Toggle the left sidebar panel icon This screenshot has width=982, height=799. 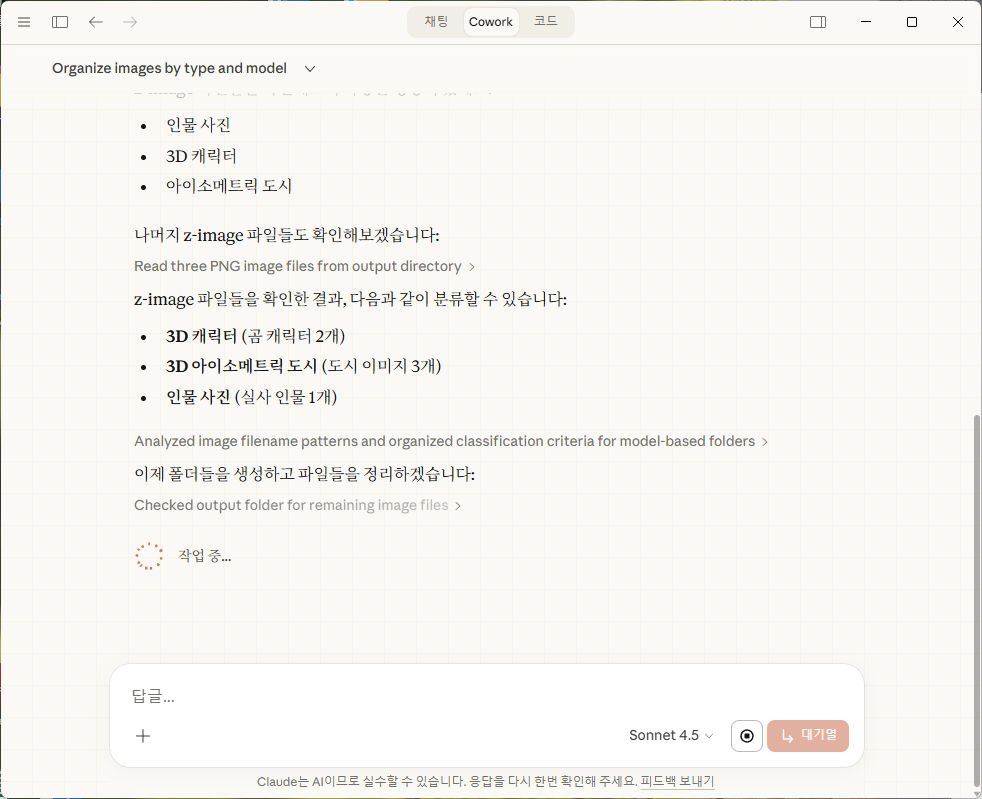tap(60, 22)
